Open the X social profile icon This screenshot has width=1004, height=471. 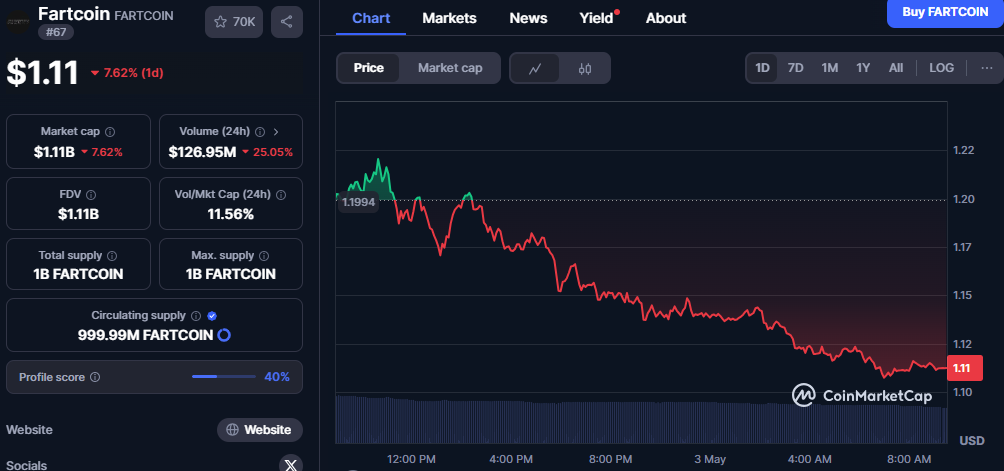291,463
